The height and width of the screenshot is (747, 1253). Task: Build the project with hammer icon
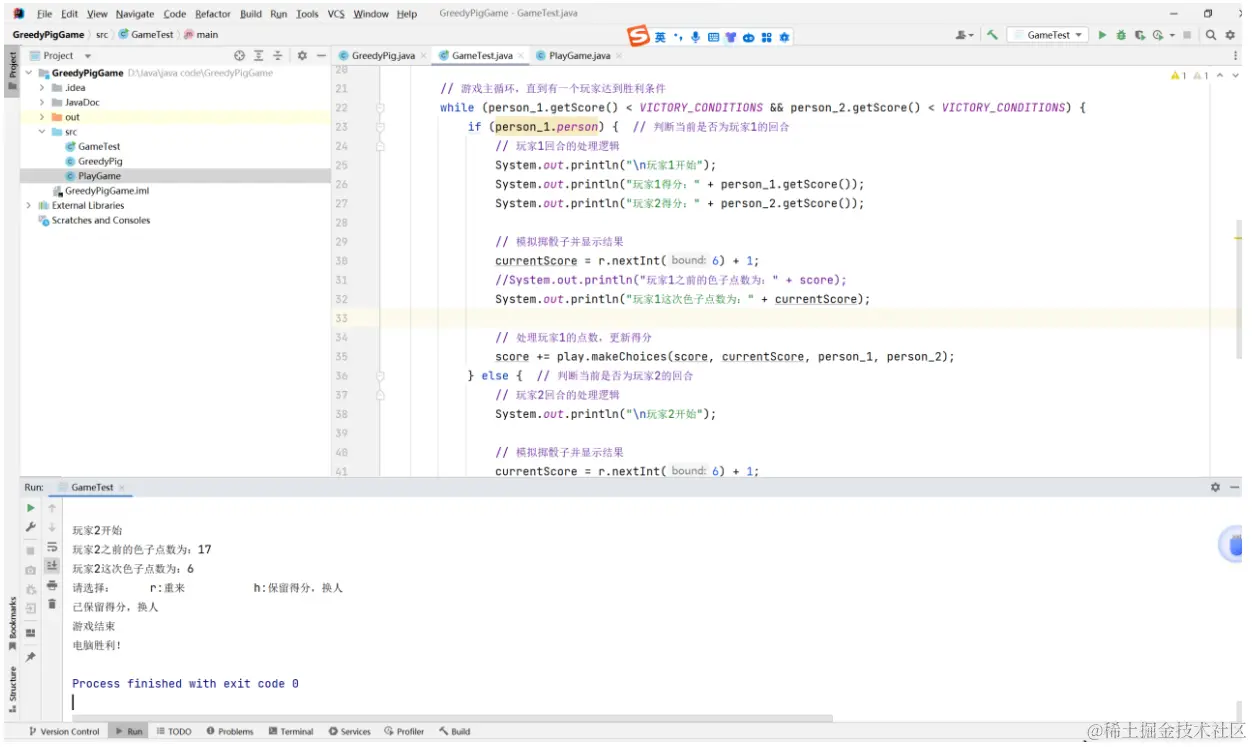(992, 35)
